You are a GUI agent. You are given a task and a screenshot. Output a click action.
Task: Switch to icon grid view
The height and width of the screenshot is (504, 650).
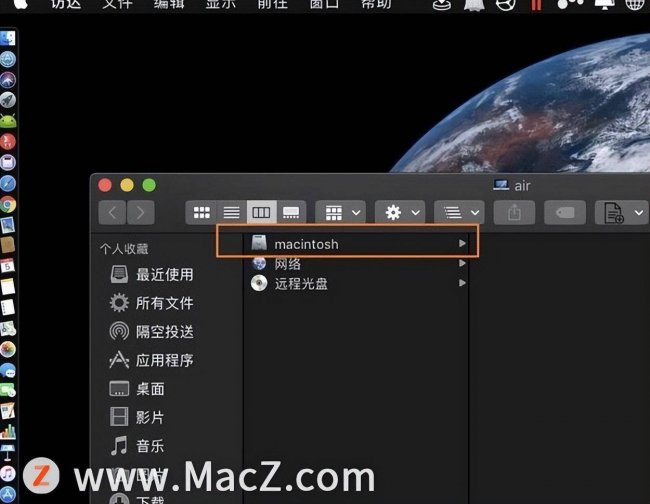point(201,213)
